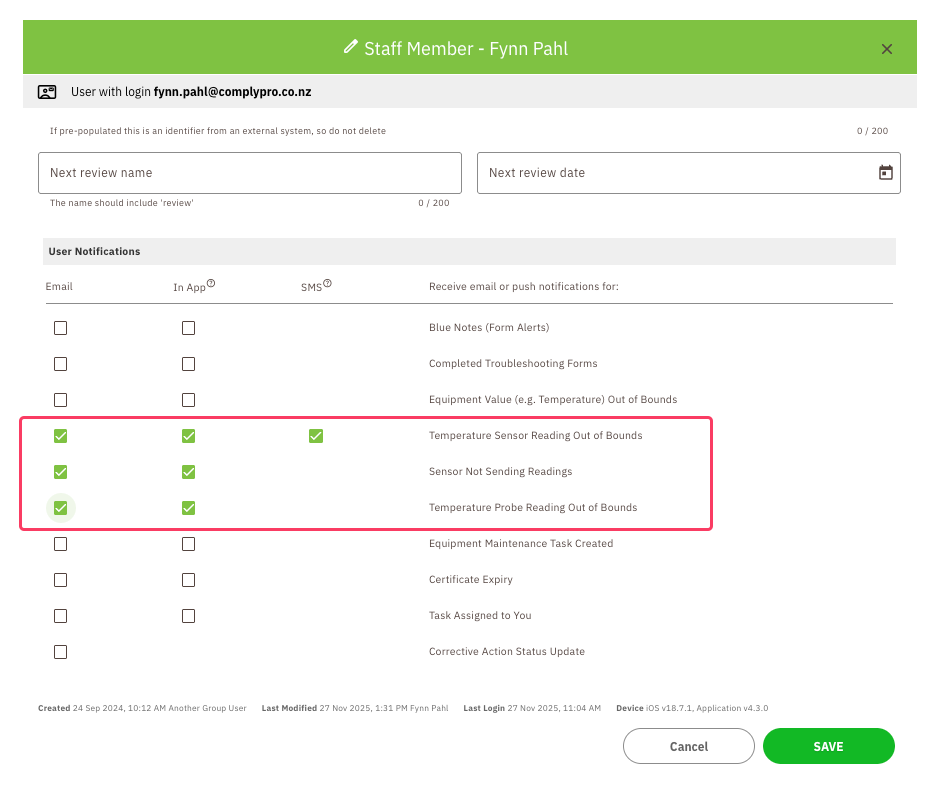Image resolution: width=937 pixels, height=795 pixels.
Task: Click the login email fynn.pahl@complypro.co.nz
Action: click(232, 92)
